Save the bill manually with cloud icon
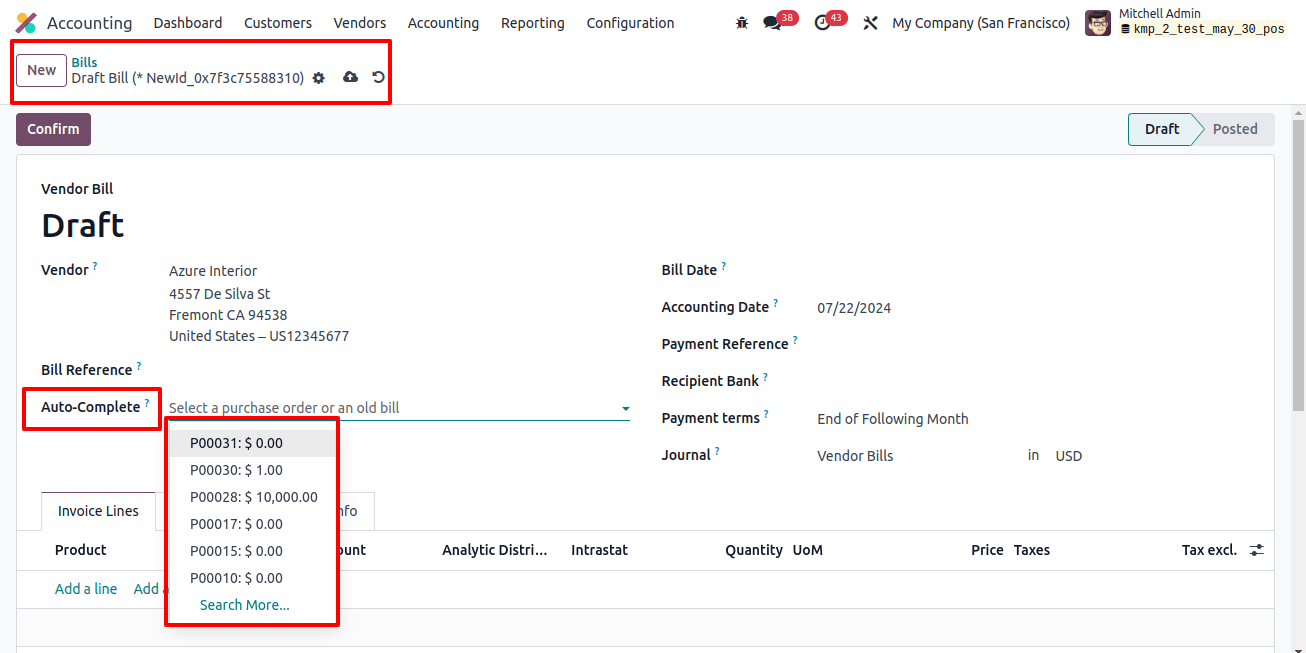This screenshot has width=1306, height=653. pyautogui.click(x=350, y=77)
